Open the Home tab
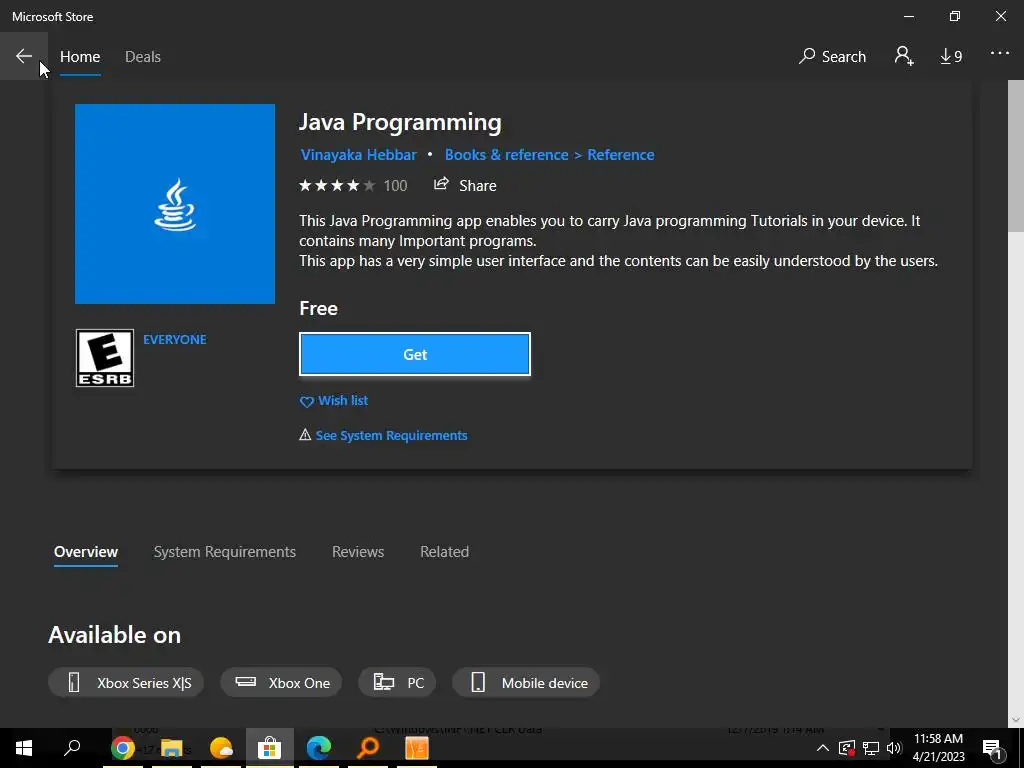The image size is (1024, 768). pos(80,57)
